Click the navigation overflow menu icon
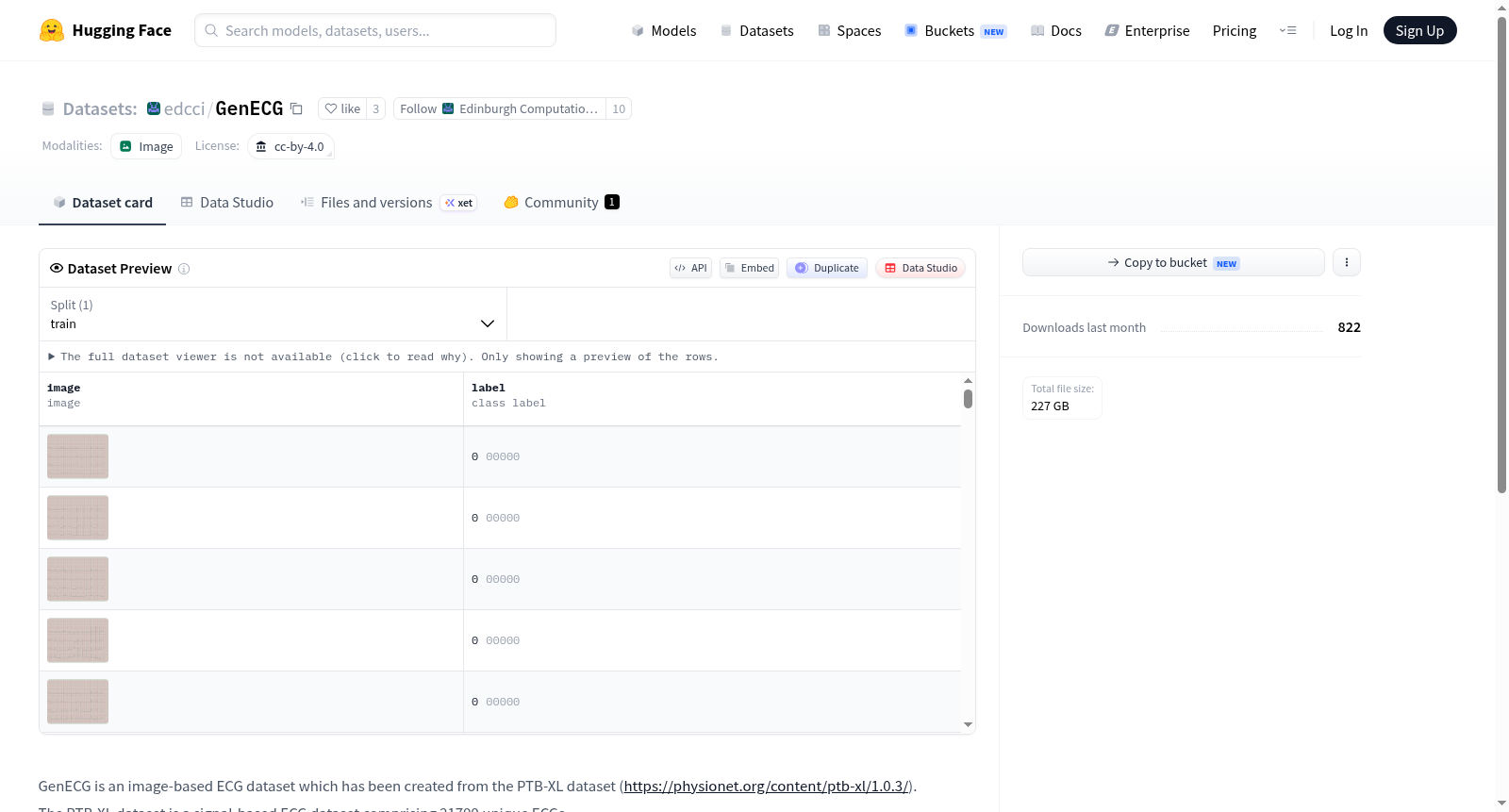 [1287, 30]
